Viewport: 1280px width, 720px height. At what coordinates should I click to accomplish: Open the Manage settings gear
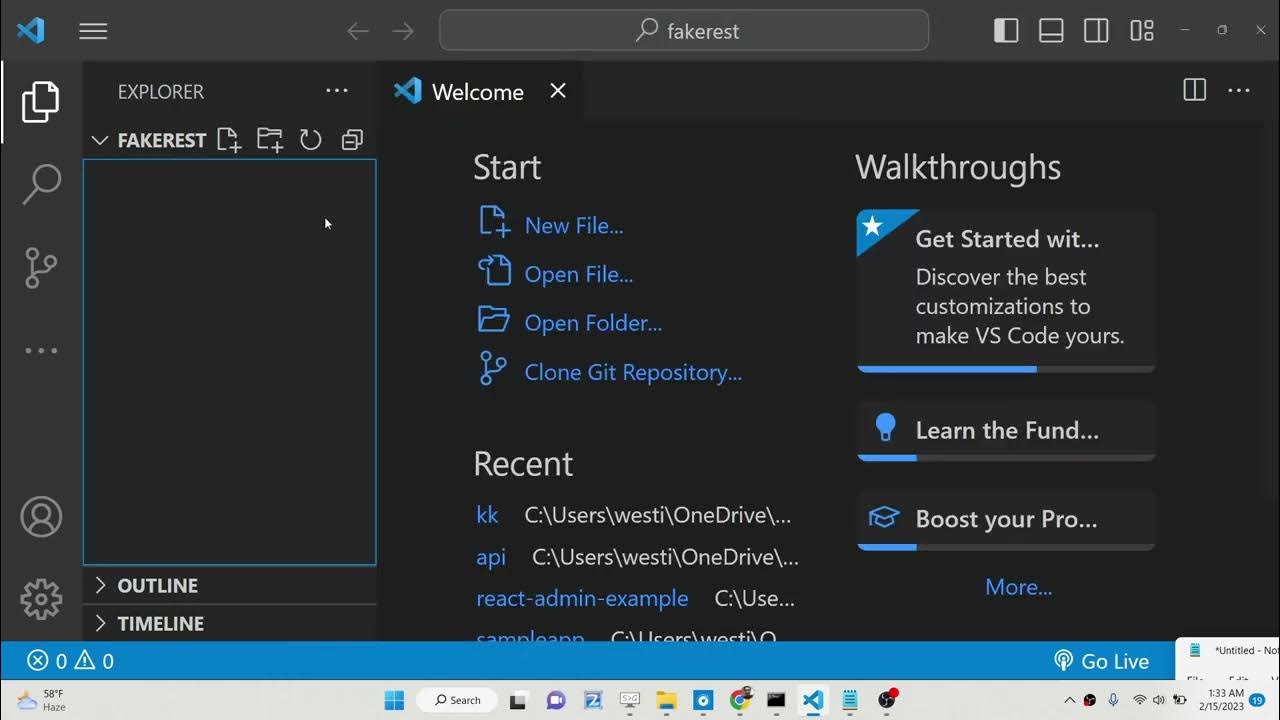pyautogui.click(x=41, y=599)
